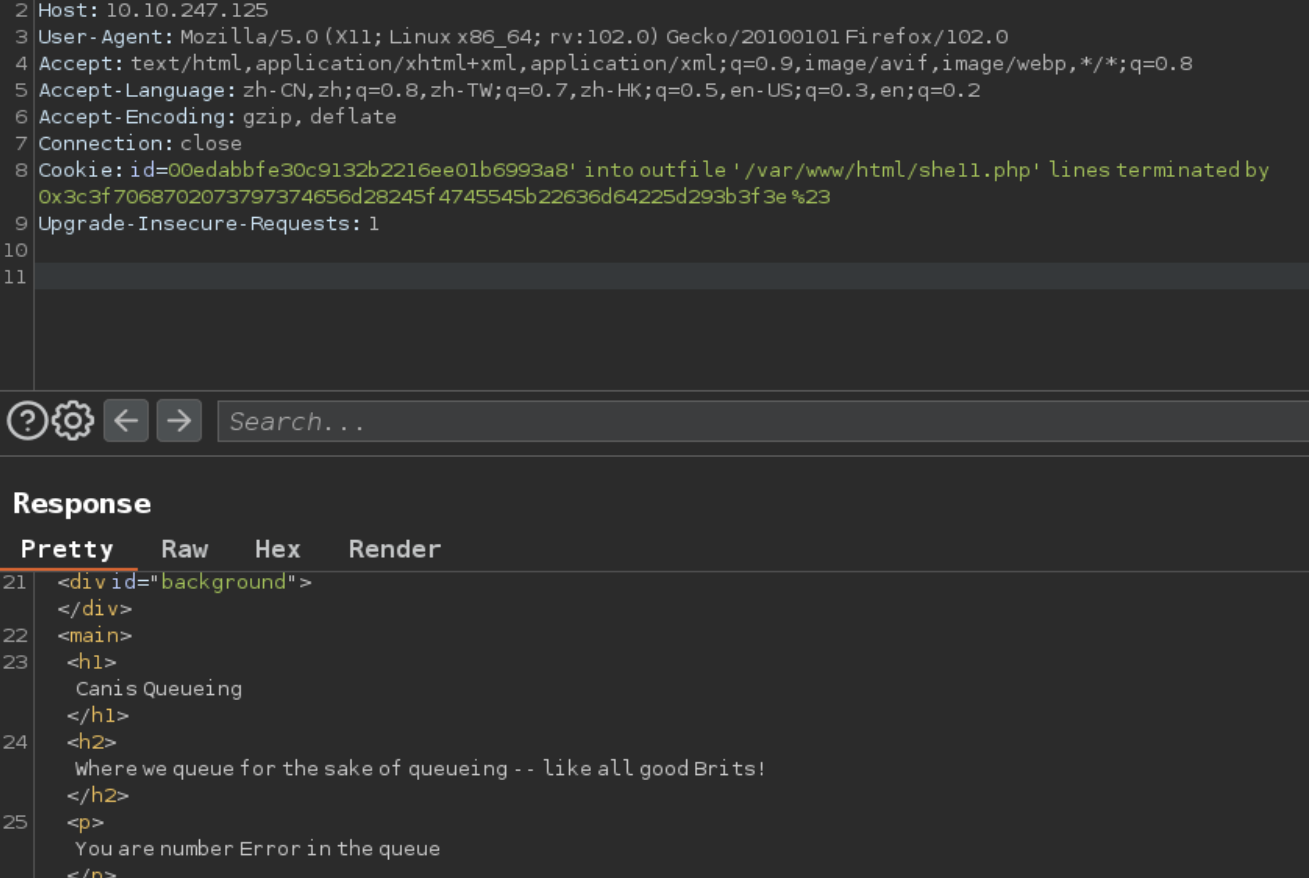
Task: Select the div id="background" response line
Action: point(184,582)
